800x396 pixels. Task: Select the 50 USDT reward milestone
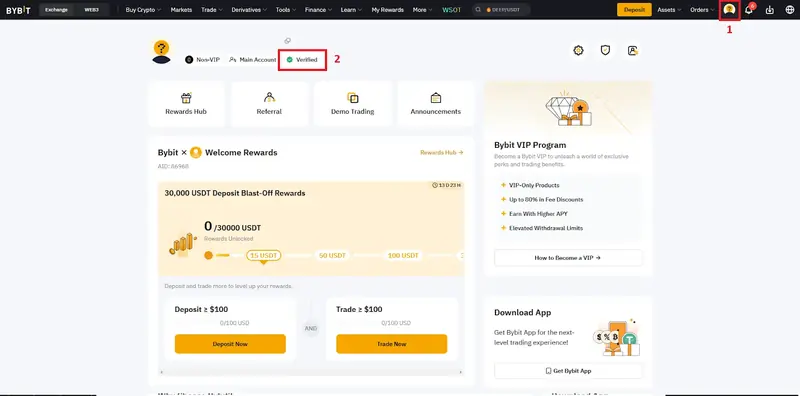332,255
